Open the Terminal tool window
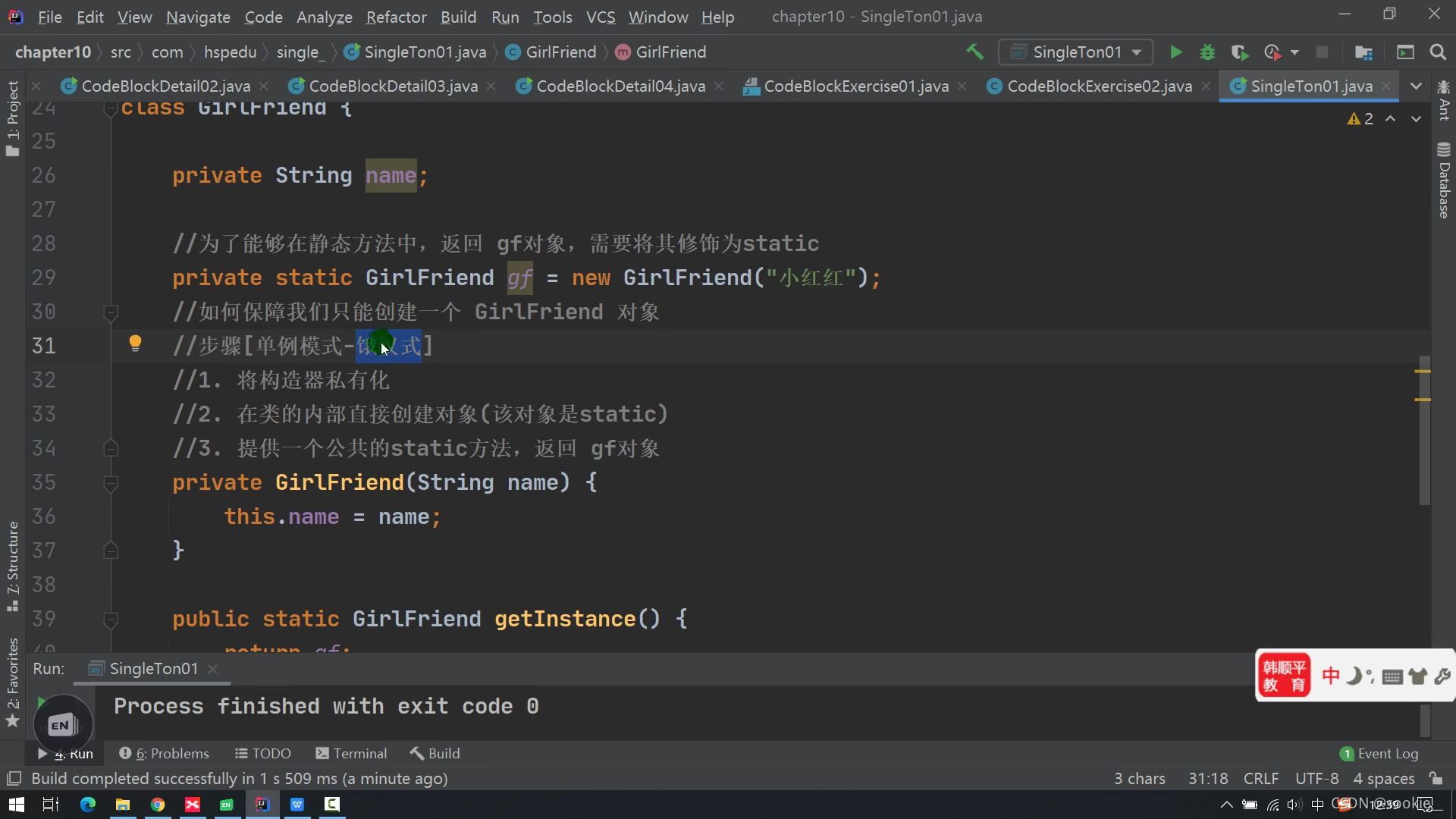The image size is (1456, 819). 351,753
